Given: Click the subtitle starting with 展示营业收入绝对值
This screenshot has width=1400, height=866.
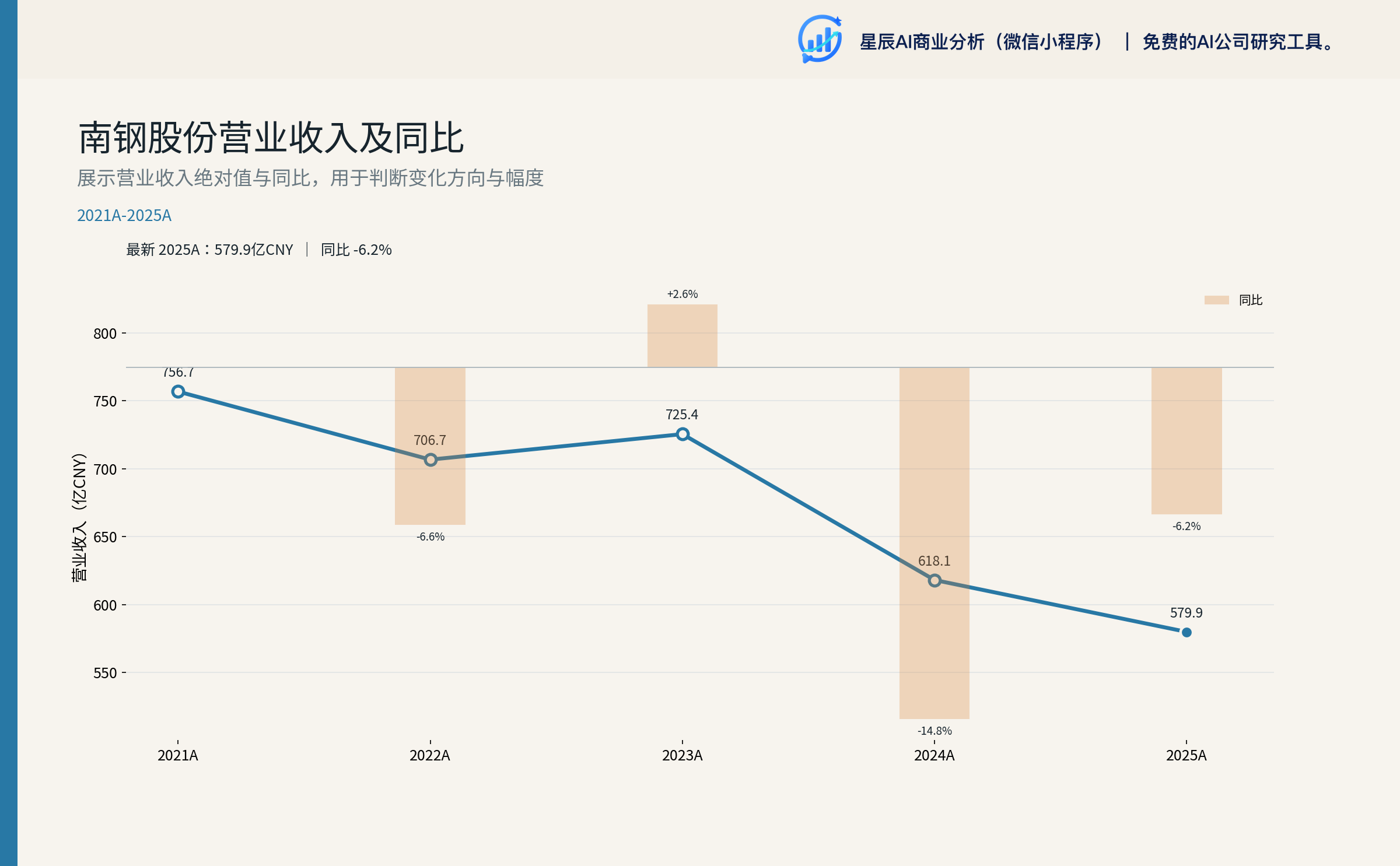Looking at the screenshot, I should click(310, 178).
